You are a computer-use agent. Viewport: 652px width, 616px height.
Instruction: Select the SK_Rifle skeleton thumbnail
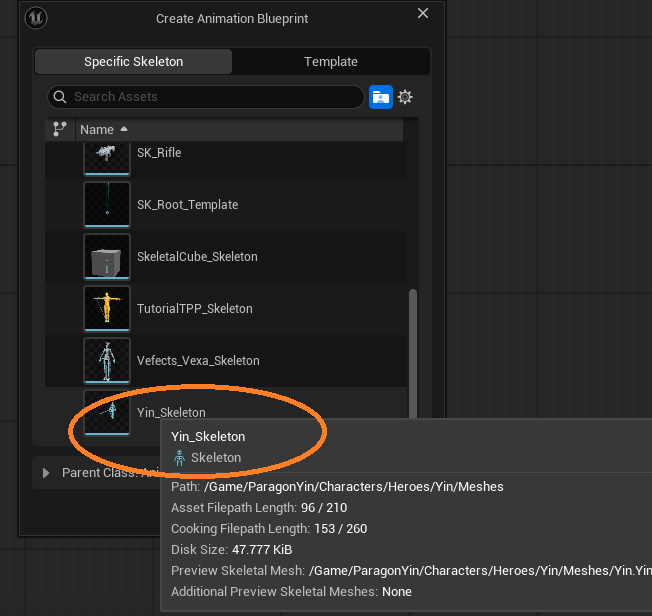tap(107, 153)
